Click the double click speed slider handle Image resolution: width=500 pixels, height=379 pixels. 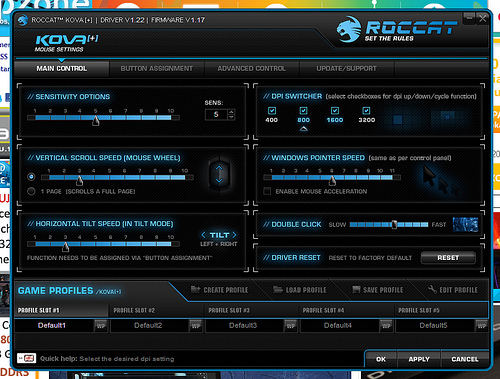[394, 225]
